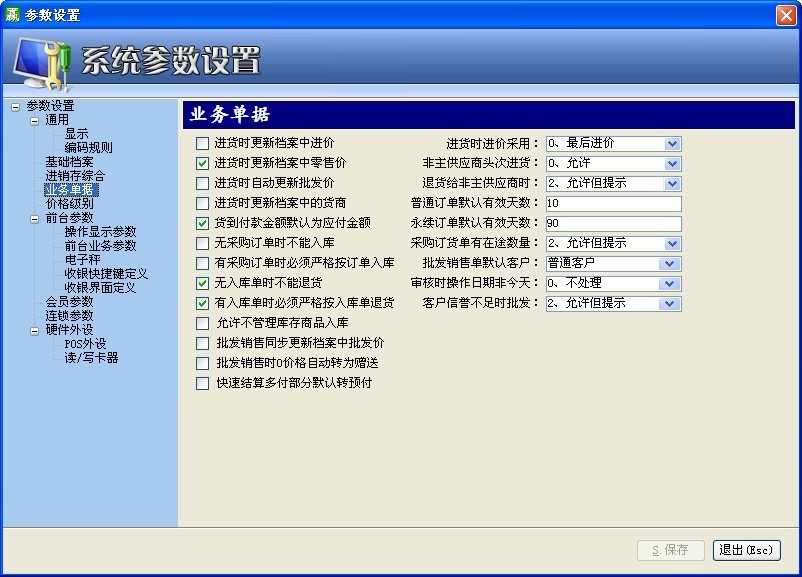
Task: Collapse the 前台参数 tree node
Action: point(34,219)
